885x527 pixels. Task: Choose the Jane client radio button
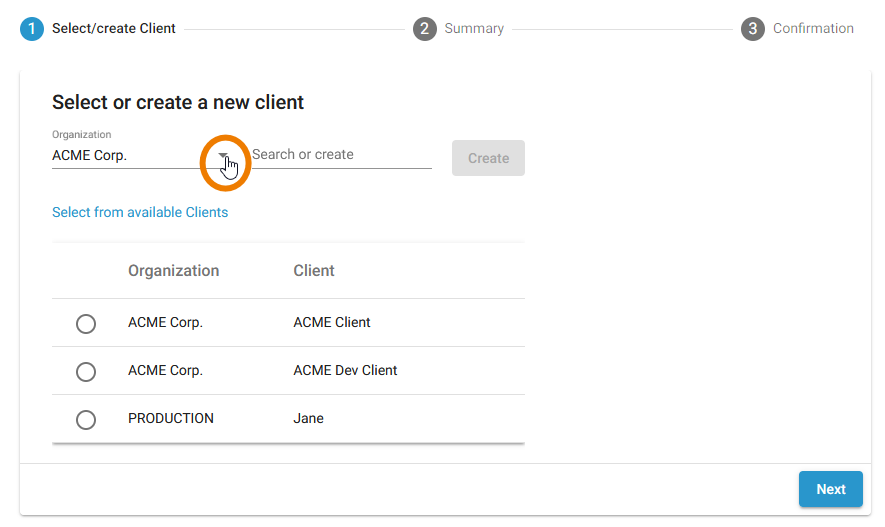tap(86, 419)
